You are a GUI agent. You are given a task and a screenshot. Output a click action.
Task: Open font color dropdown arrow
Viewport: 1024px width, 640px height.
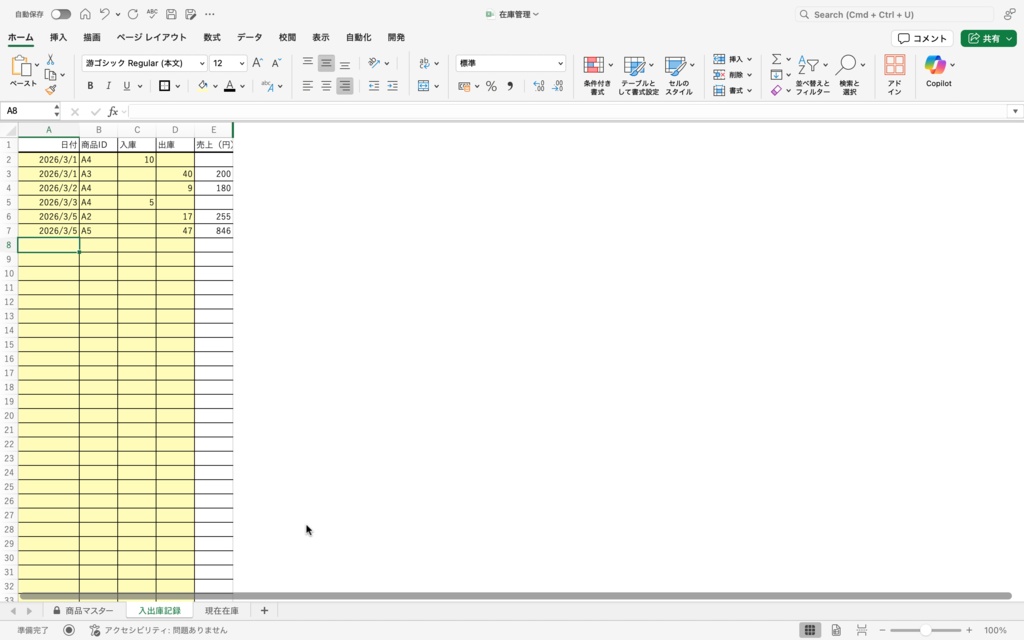pyautogui.click(x=242, y=86)
